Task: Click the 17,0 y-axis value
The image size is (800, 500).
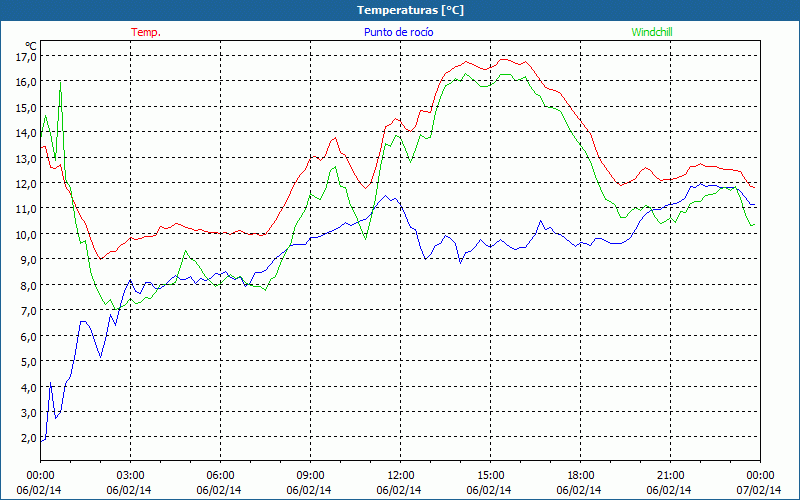Action: (x=26, y=57)
